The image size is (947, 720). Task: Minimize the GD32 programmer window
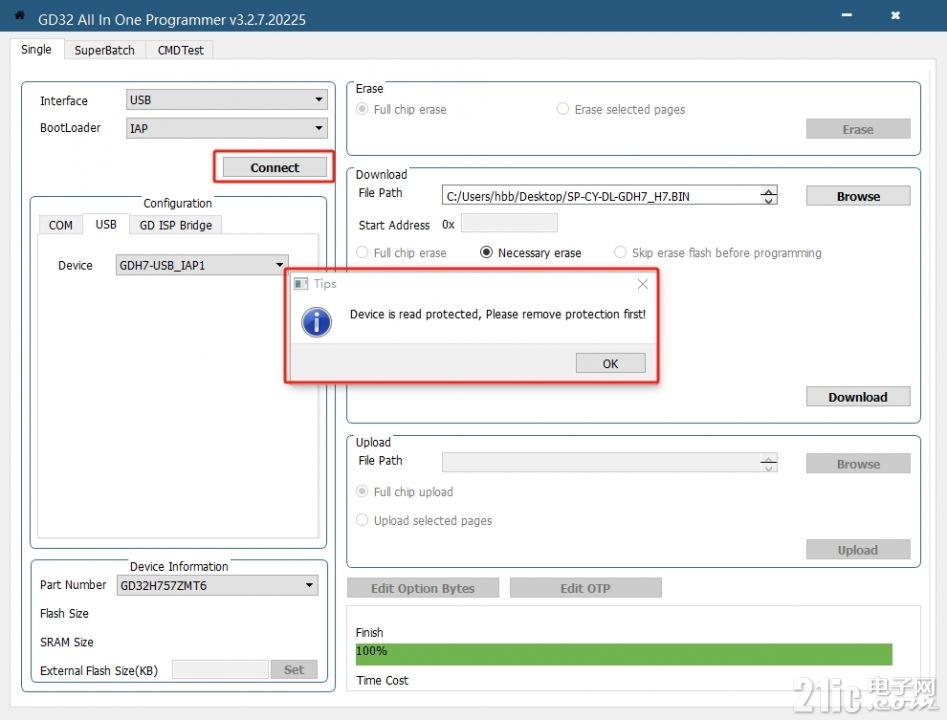(x=847, y=15)
